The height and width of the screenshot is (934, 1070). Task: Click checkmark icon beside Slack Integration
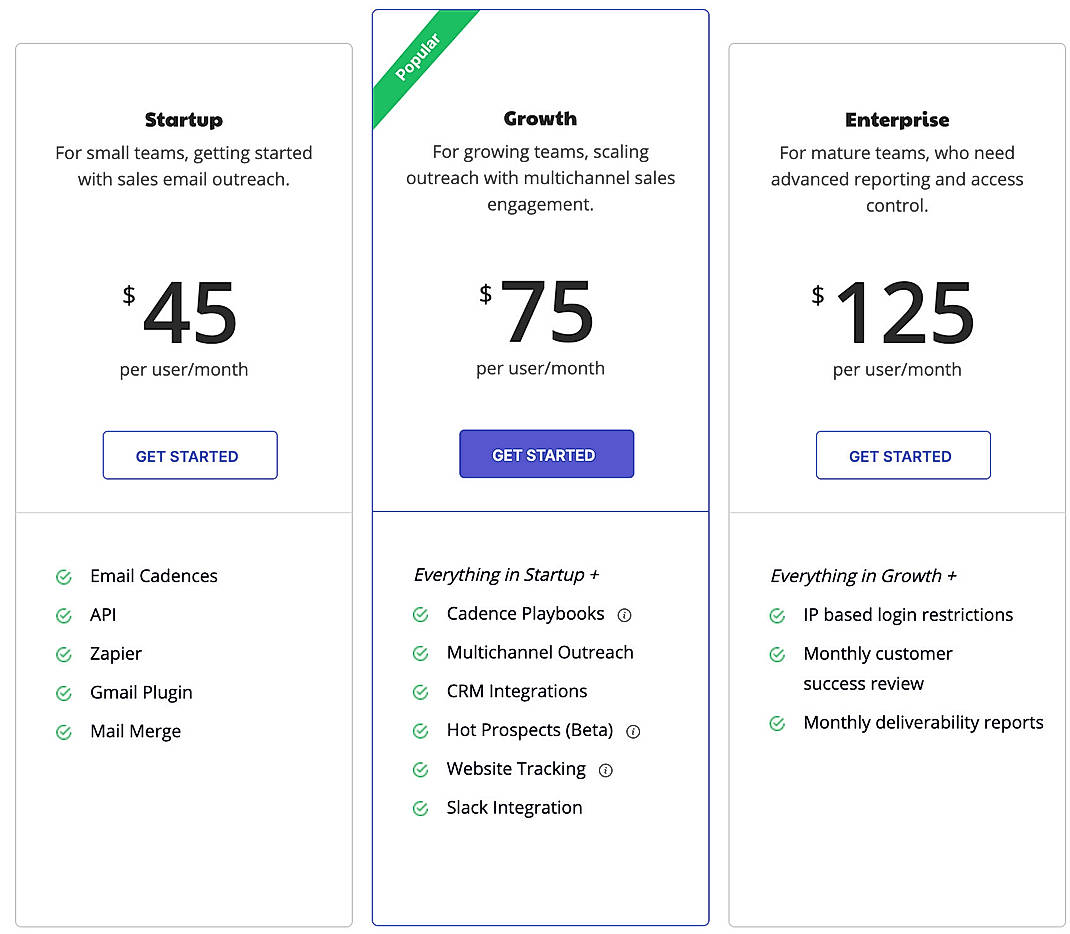[x=421, y=808]
